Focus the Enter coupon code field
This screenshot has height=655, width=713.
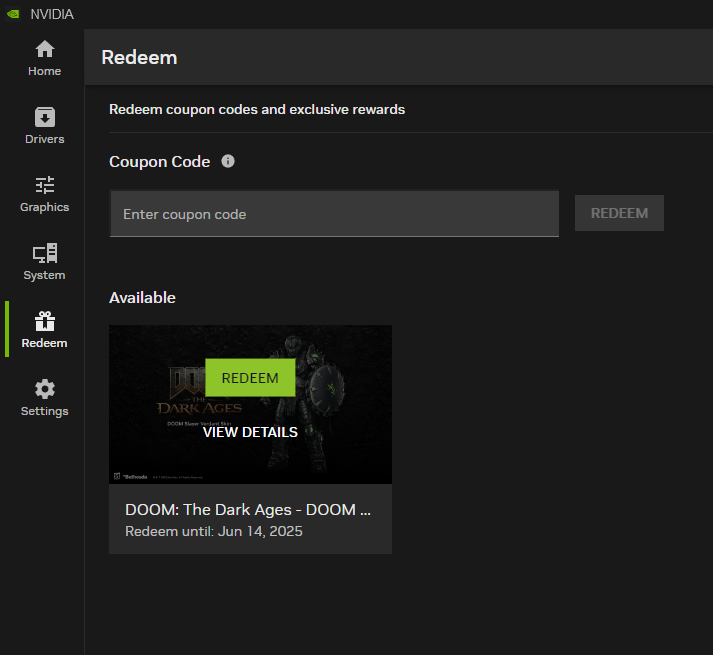tap(333, 214)
